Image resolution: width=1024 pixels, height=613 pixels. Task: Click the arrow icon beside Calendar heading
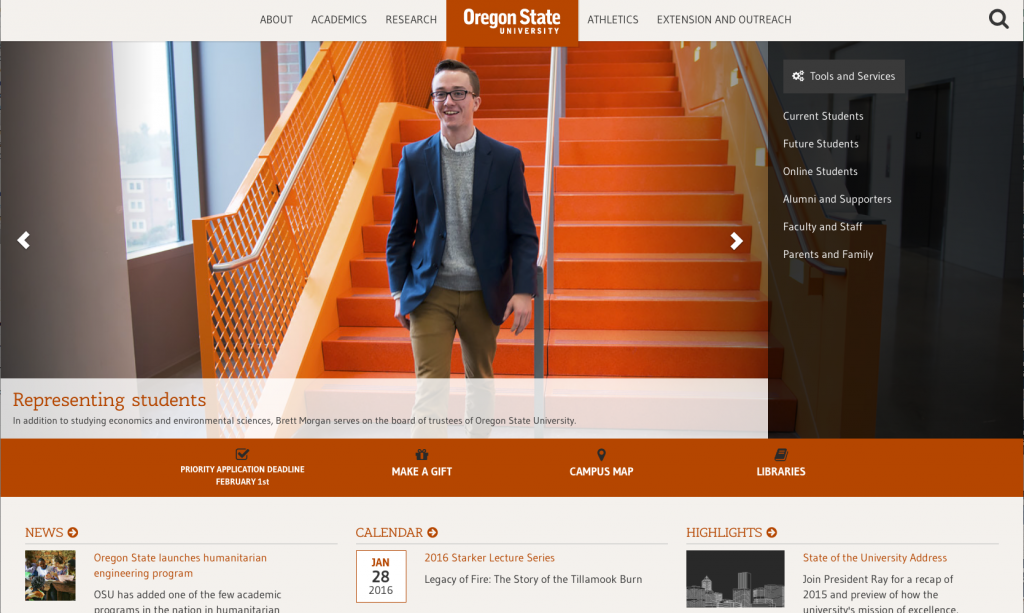(433, 533)
